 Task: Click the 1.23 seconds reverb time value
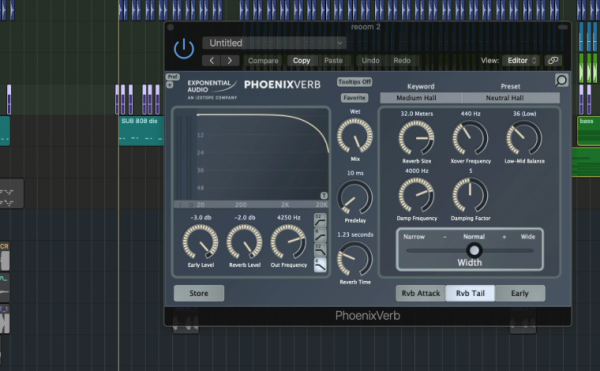point(355,234)
